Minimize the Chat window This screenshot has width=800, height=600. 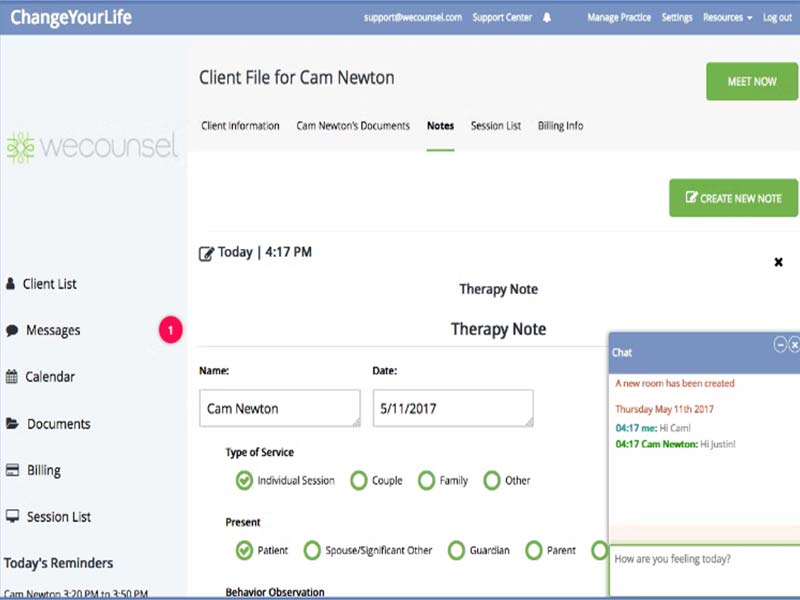coord(780,345)
